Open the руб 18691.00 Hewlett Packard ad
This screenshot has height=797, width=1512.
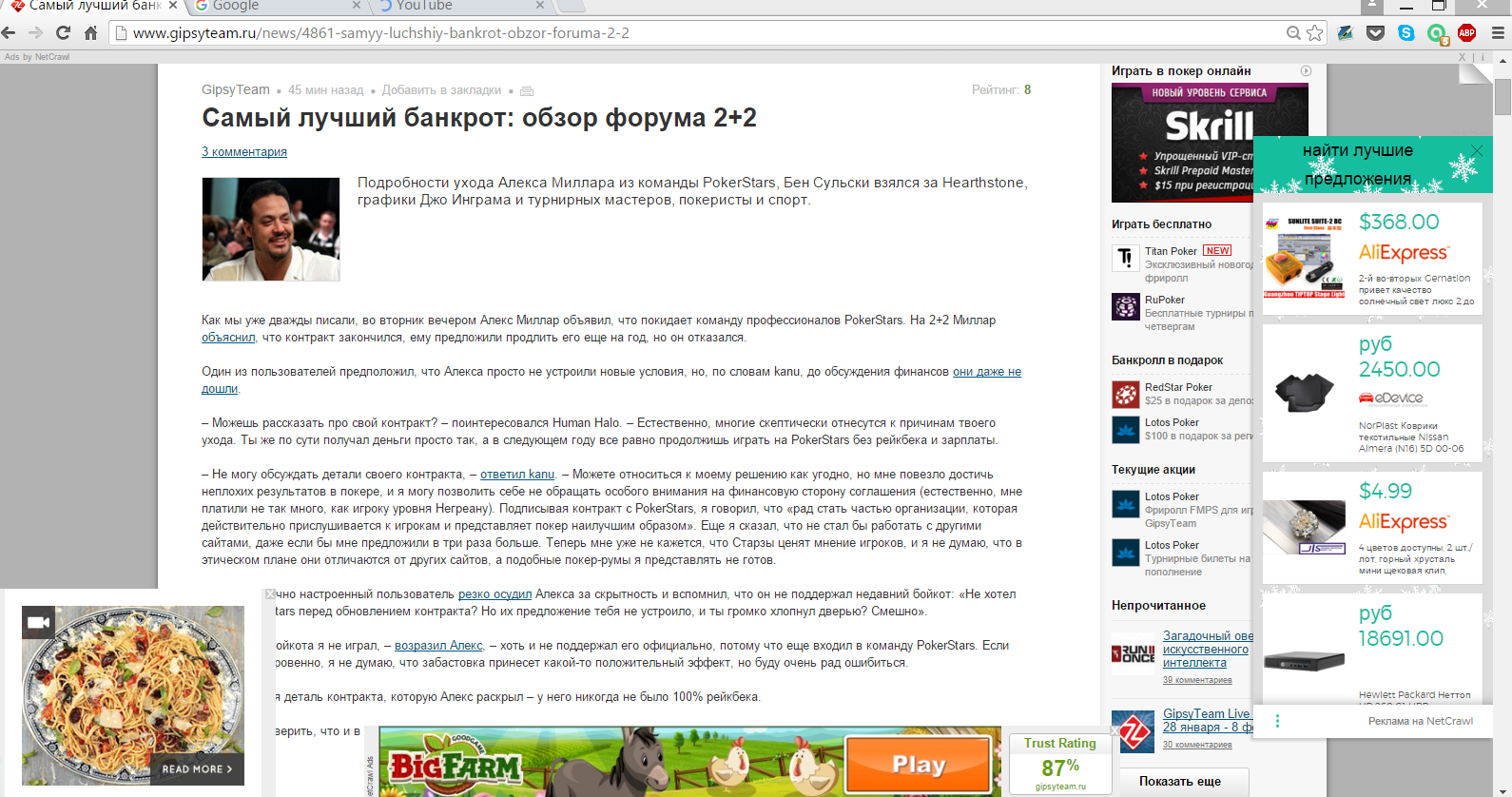click(x=1372, y=649)
